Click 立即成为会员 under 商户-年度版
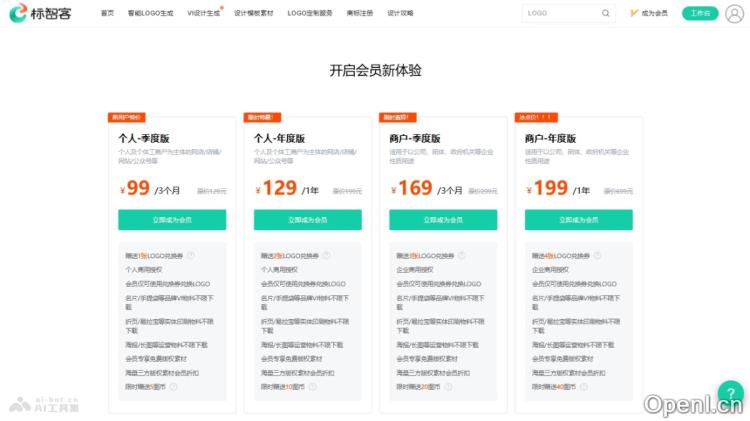 579,220
